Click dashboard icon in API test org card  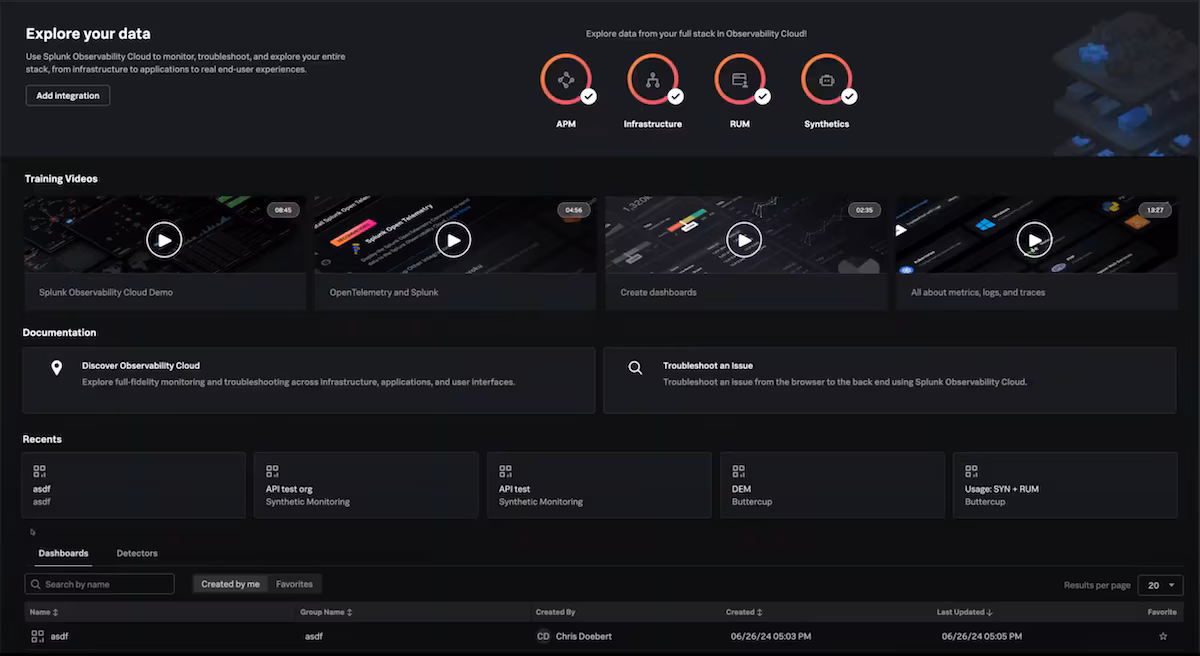(272, 470)
